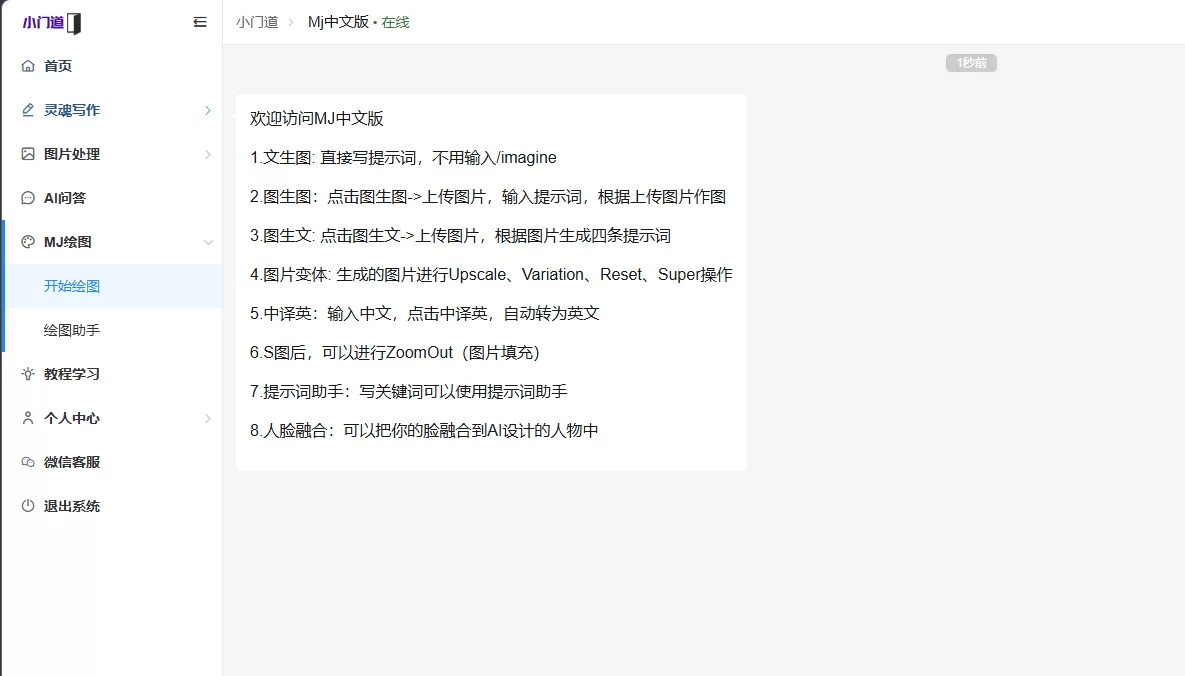Collapse the MJ绘图 submenu arrow
This screenshot has height=676, width=1185.
click(208, 242)
